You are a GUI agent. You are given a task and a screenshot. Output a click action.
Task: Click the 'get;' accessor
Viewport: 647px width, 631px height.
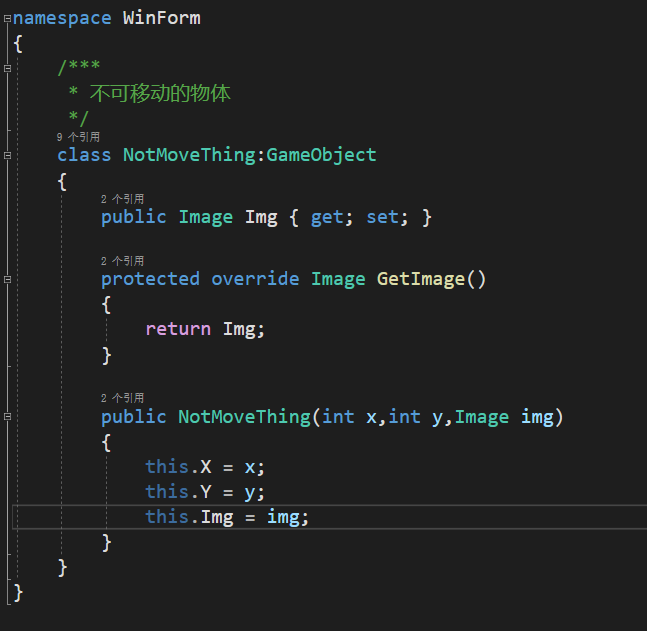click(332, 217)
